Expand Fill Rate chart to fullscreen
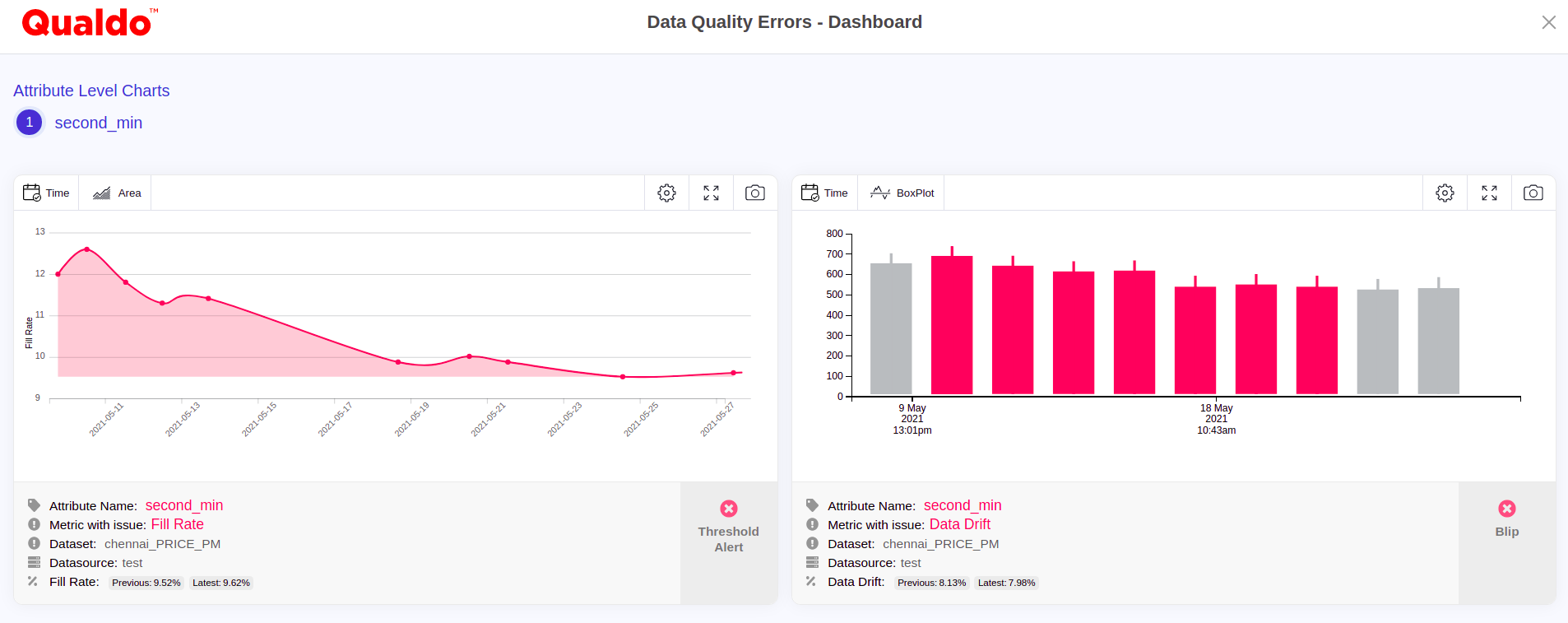This screenshot has height=623, width=1568. pyautogui.click(x=711, y=193)
